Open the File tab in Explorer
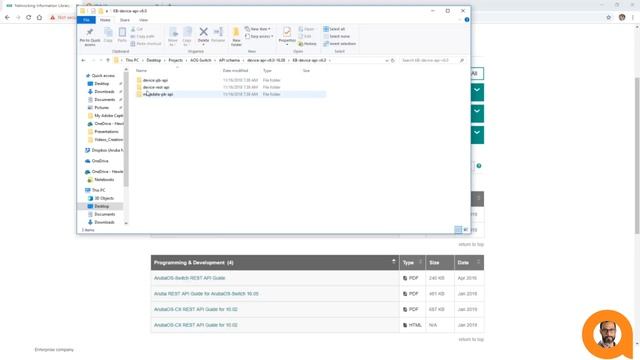This screenshot has height=360, width=640. [86, 20]
